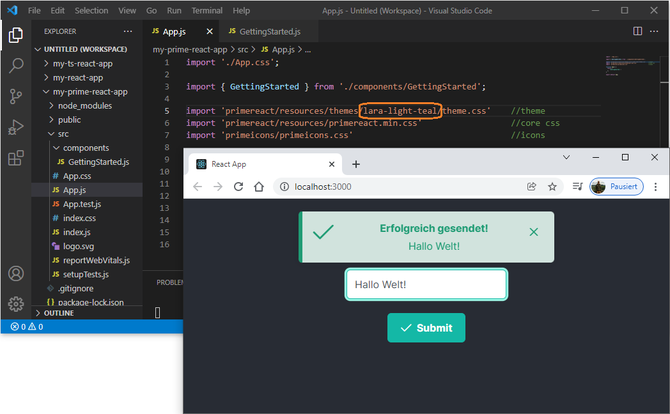The image size is (670, 414).
Task: Switch to the GettingStarted.js tab
Action: (268, 31)
